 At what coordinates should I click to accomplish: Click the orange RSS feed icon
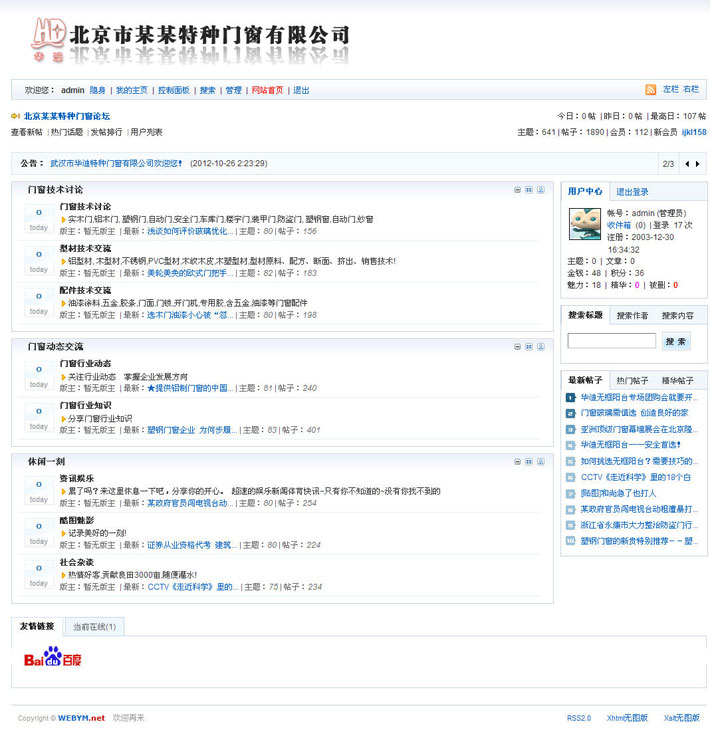(649, 90)
